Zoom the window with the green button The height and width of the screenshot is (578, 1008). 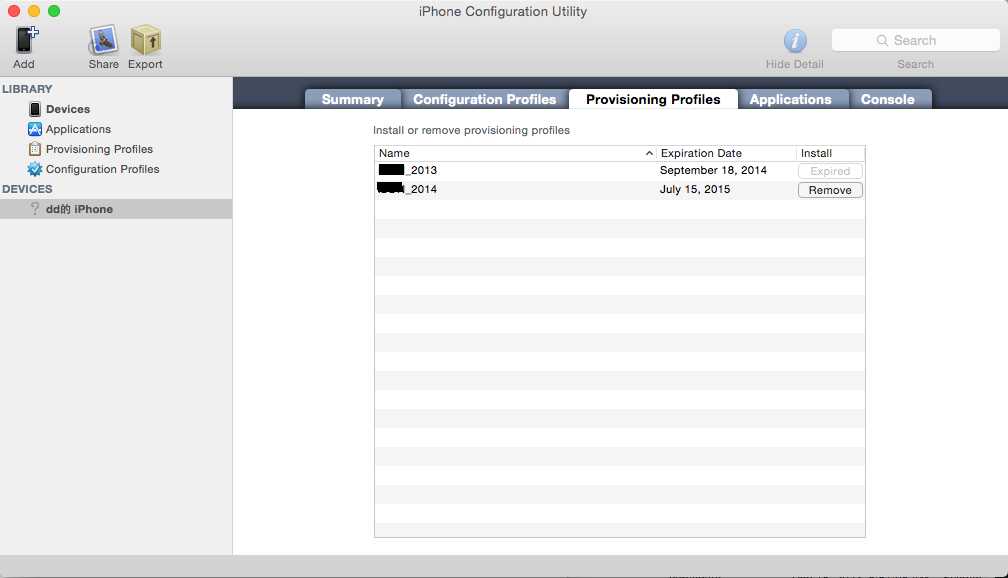click(55, 11)
